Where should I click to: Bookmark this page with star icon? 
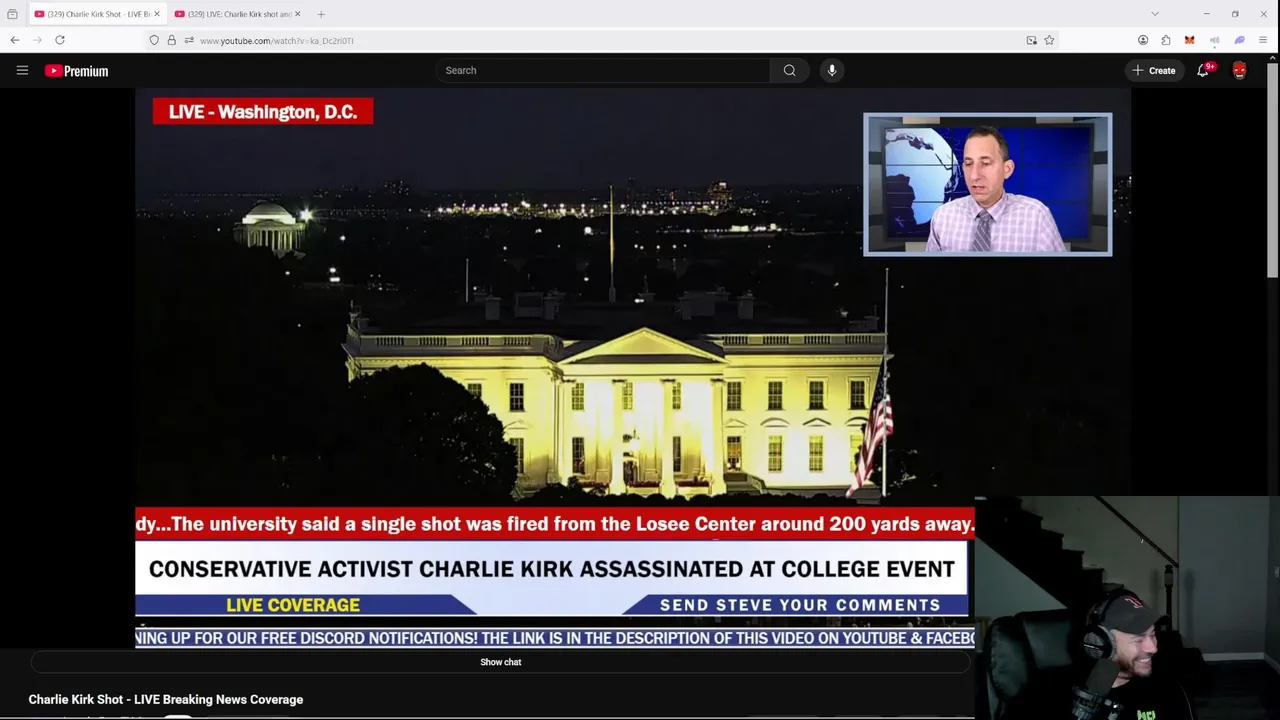[x=1049, y=40]
